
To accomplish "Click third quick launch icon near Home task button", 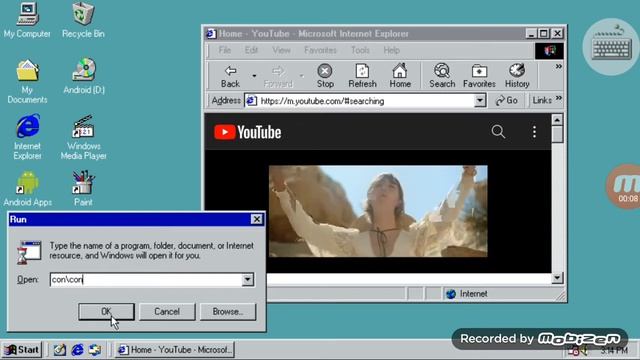I will (95, 350).
